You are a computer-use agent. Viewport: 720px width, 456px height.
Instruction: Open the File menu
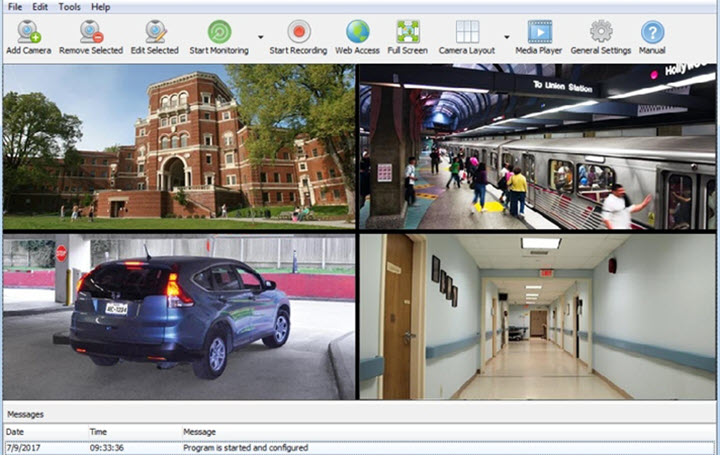pyautogui.click(x=15, y=7)
